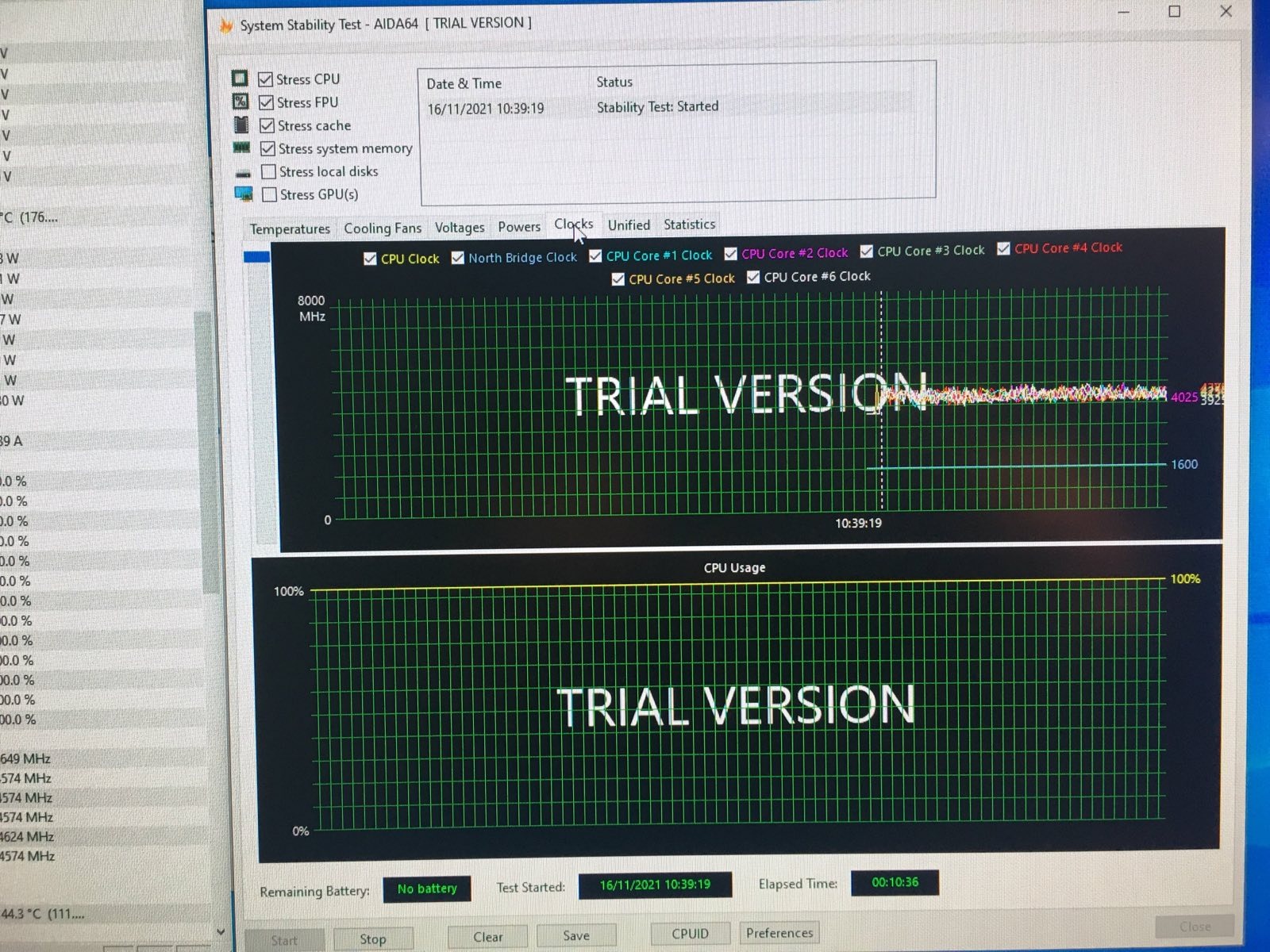Switch to the Unified tab
Image resolution: width=1270 pixels, height=952 pixels.
click(629, 225)
